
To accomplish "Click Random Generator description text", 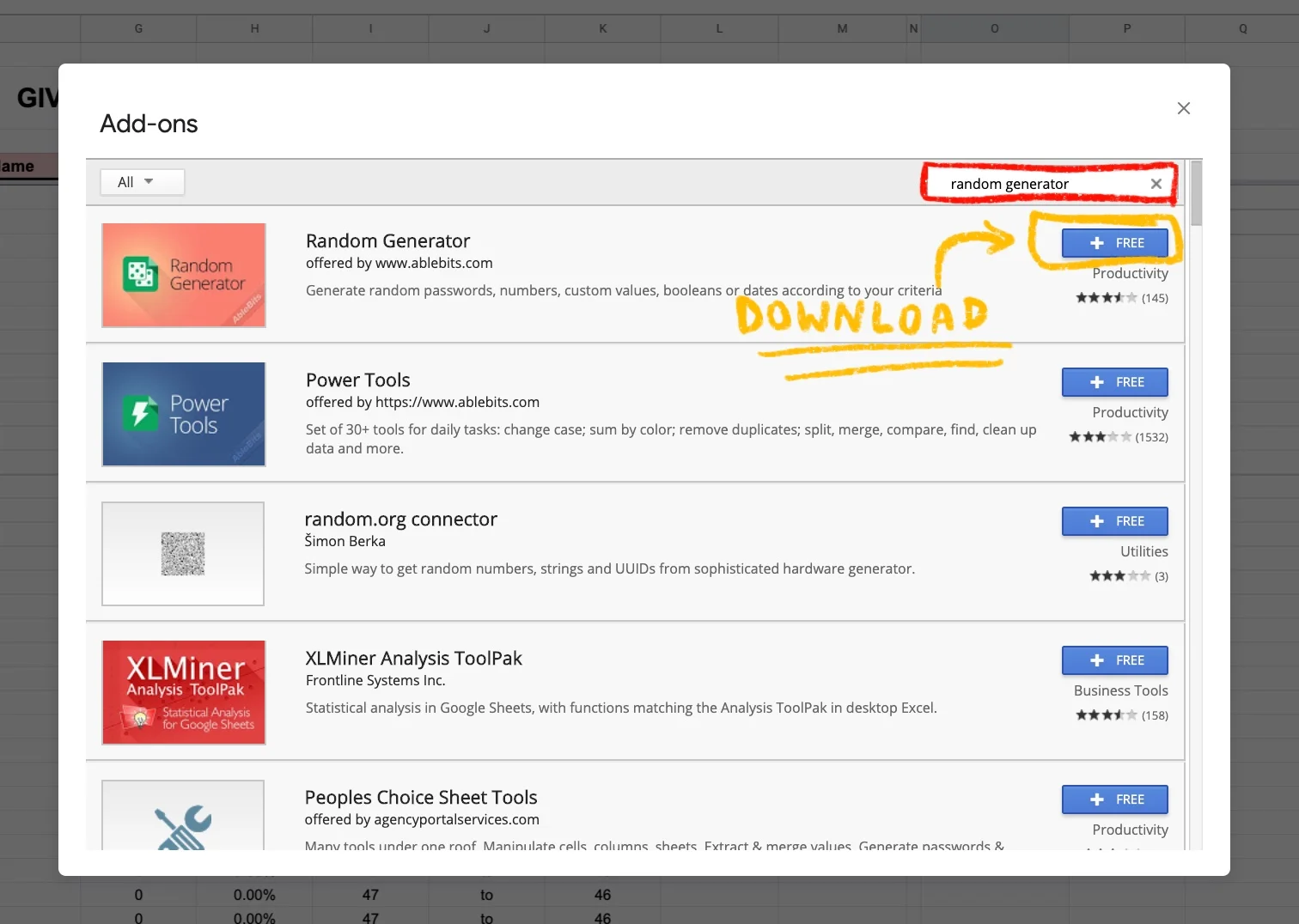I will (624, 290).
